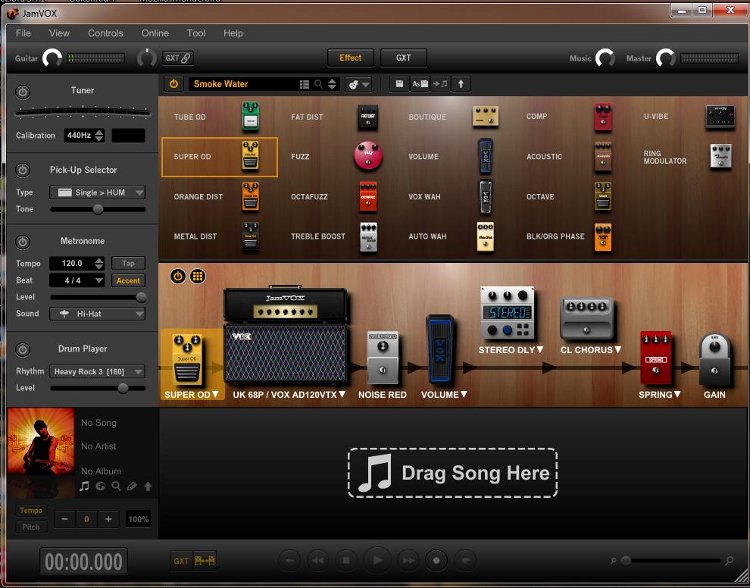This screenshot has height=588, width=750.
Task: Switch to the Effect view button
Action: 351,58
